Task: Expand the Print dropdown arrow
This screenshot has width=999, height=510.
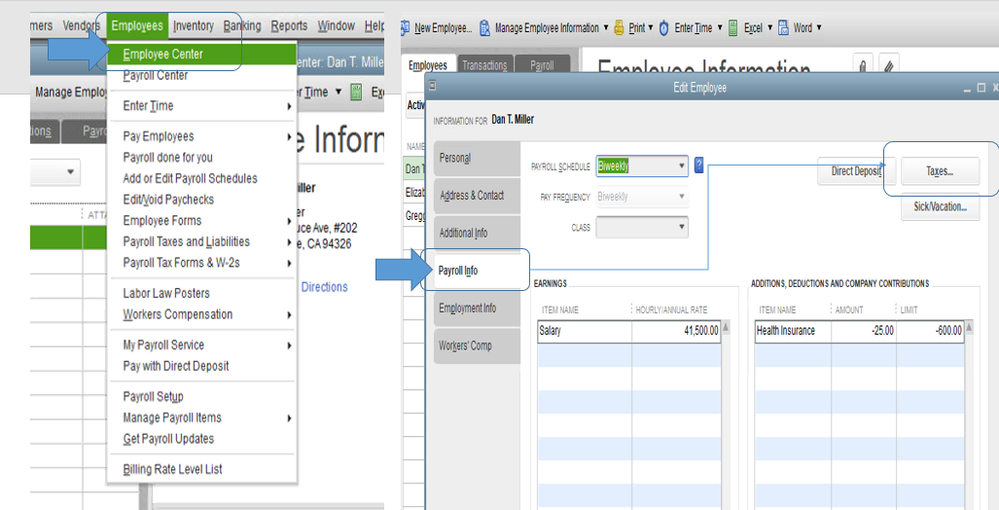Action: click(x=650, y=28)
